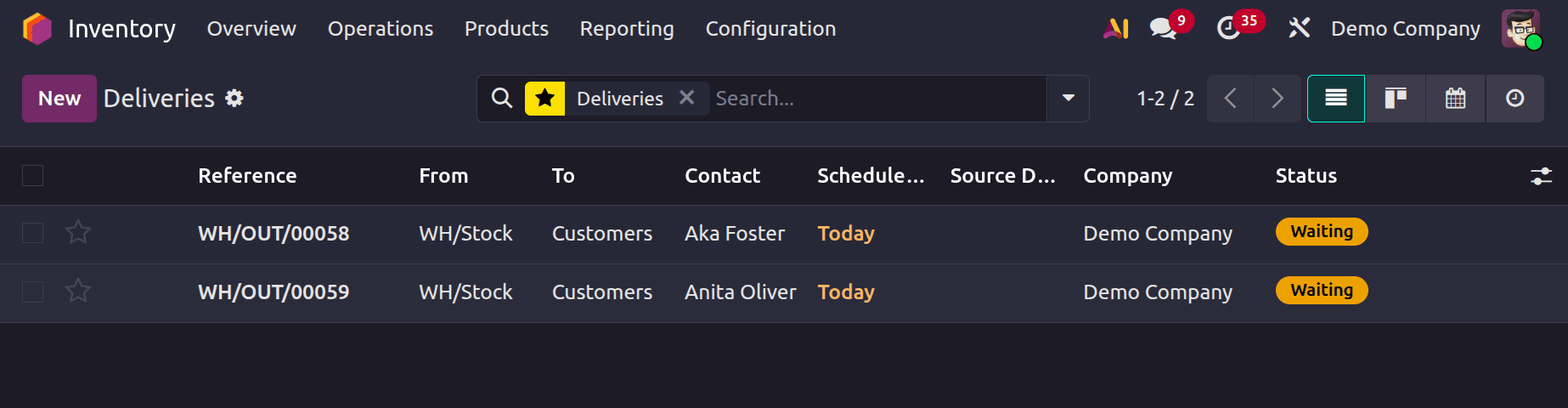
Task: Click Waiting status of WH/OUT/00058
Action: [x=1322, y=231]
